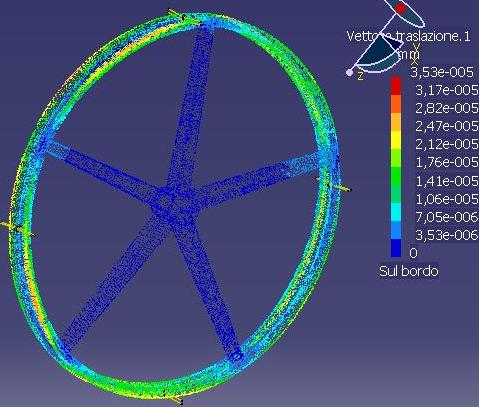The height and width of the screenshot is (407, 479).
Task: Select the left restraint symbol on rim
Action: 17,229
